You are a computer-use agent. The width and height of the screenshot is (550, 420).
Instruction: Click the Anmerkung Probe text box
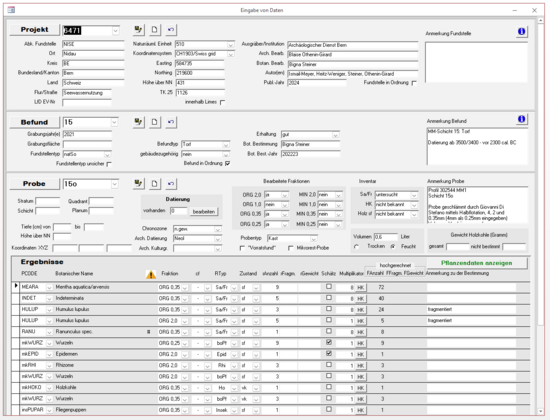coord(477,205)
